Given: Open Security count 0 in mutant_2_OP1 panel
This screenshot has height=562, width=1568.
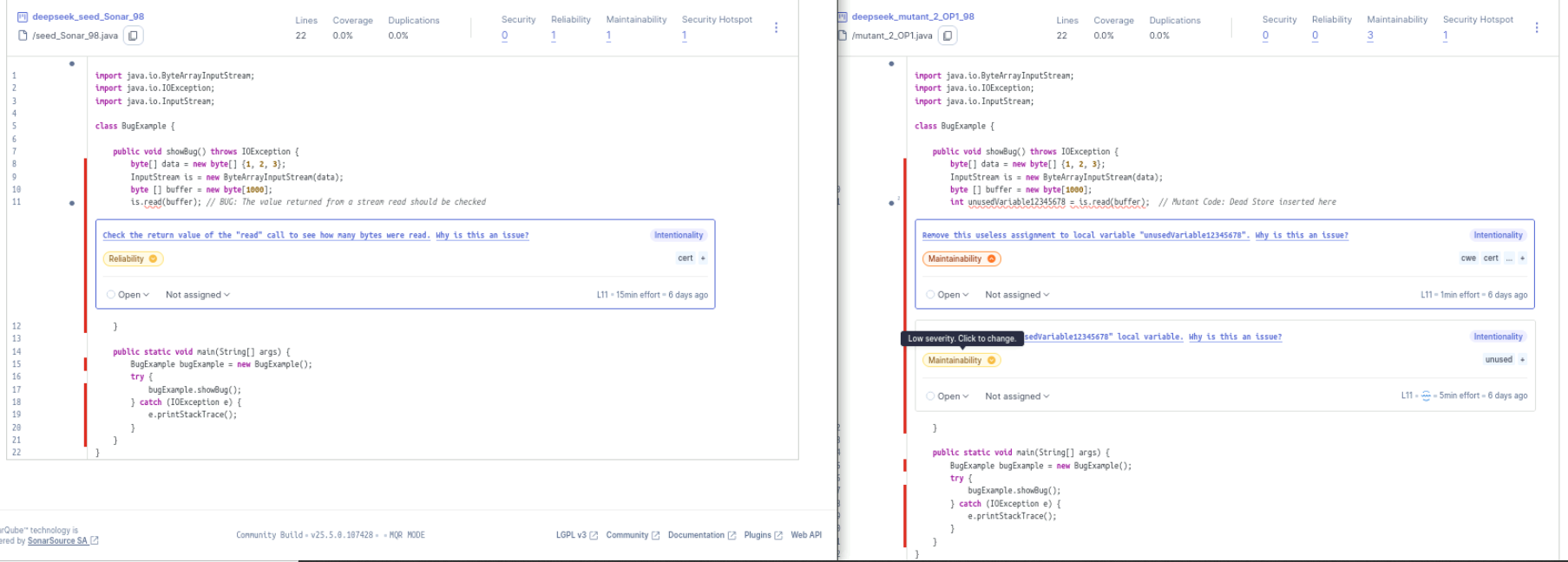Looking at the screenshot, I should coord(1265,36).
